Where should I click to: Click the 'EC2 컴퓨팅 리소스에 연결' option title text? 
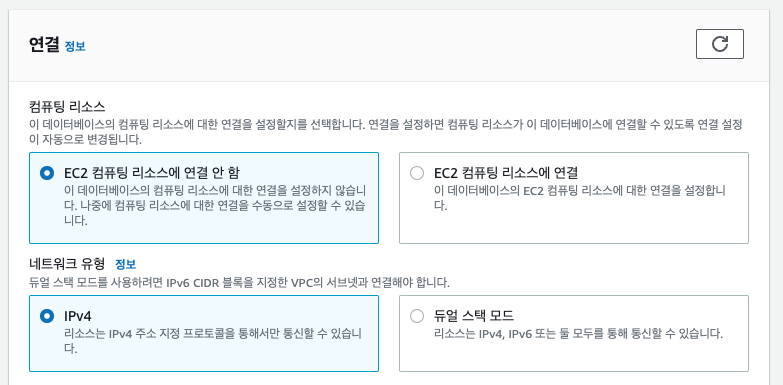[506, 173]
